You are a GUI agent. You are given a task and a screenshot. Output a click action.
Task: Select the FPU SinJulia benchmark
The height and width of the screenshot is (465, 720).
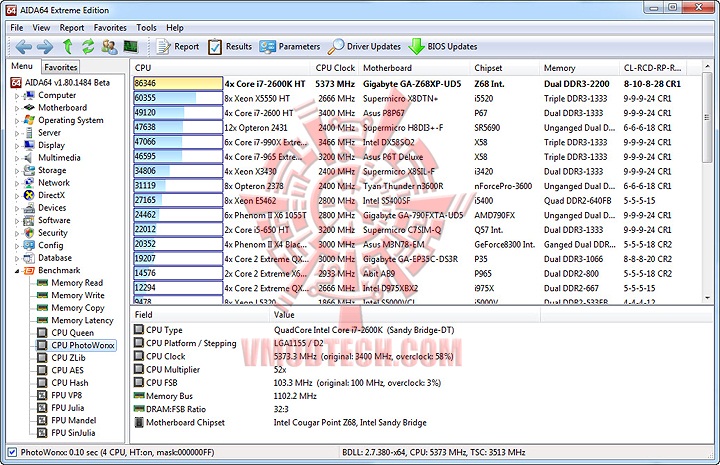(x=73, y=433)
